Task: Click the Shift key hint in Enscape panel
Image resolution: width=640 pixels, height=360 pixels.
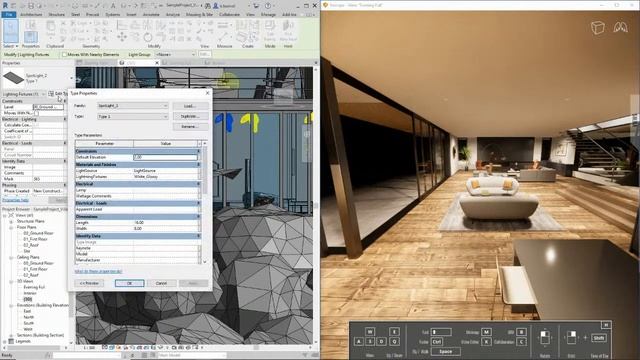Action: (x=599, y=338)
